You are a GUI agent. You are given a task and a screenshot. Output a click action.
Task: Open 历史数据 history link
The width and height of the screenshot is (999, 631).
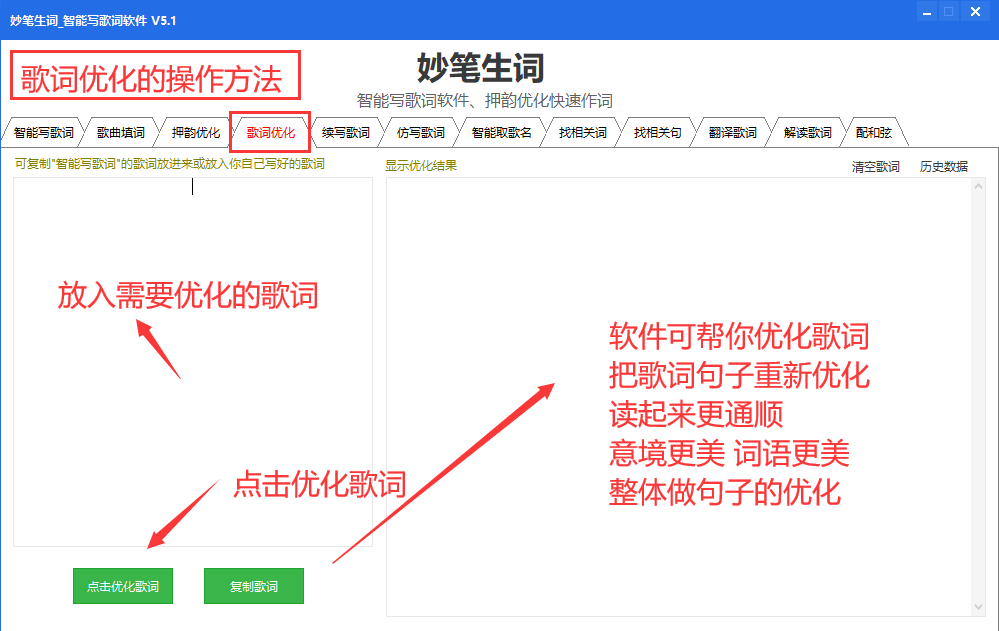tap(944, 166)
